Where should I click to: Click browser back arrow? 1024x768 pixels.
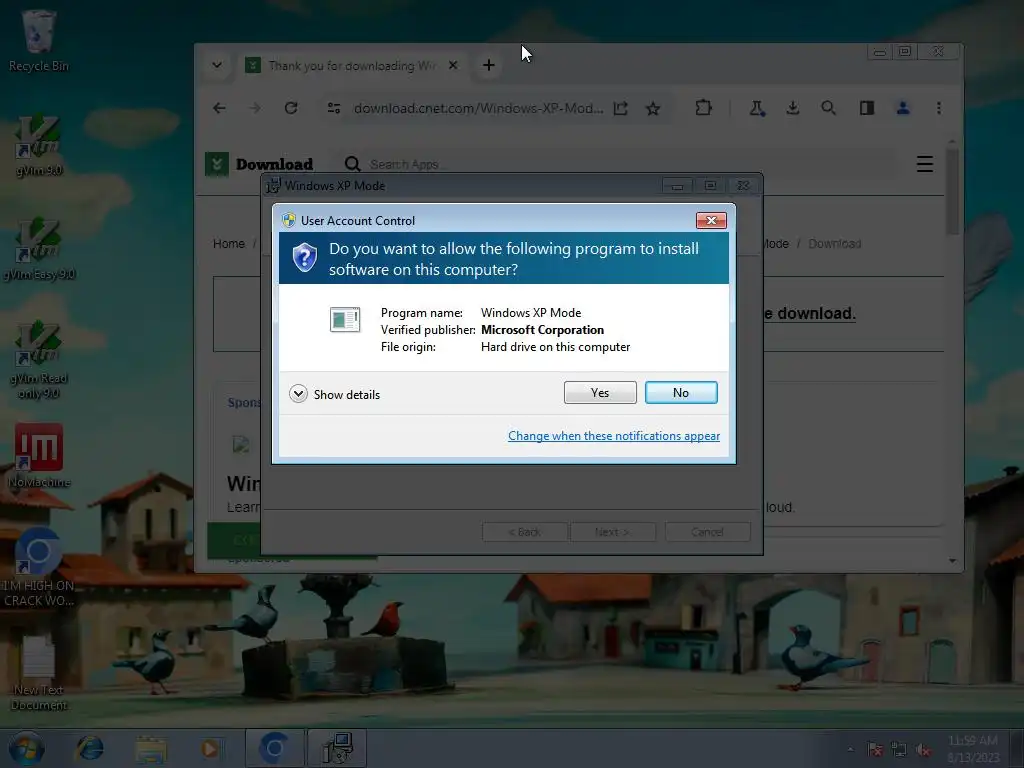click(219, 108)
